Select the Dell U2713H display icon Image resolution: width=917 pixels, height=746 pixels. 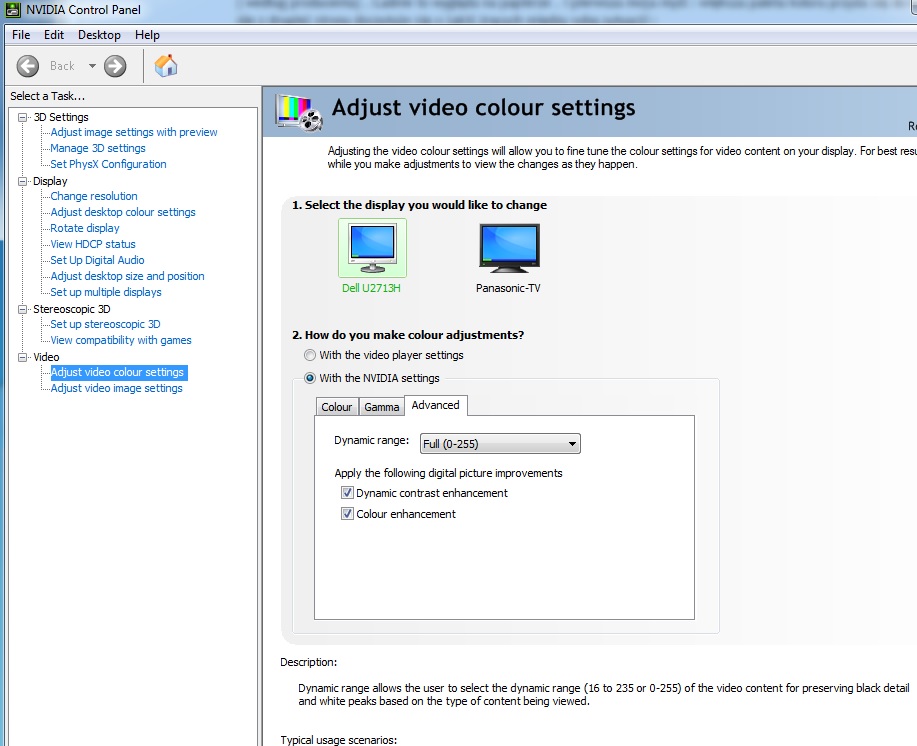[372, 248]
